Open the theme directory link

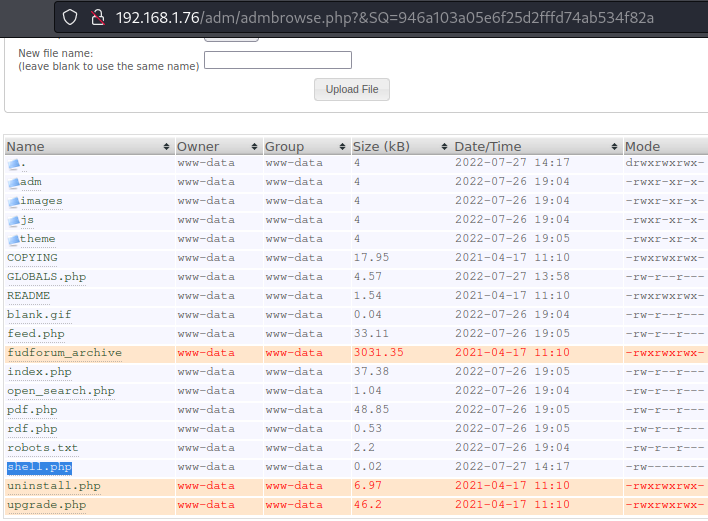pos(37,239)
